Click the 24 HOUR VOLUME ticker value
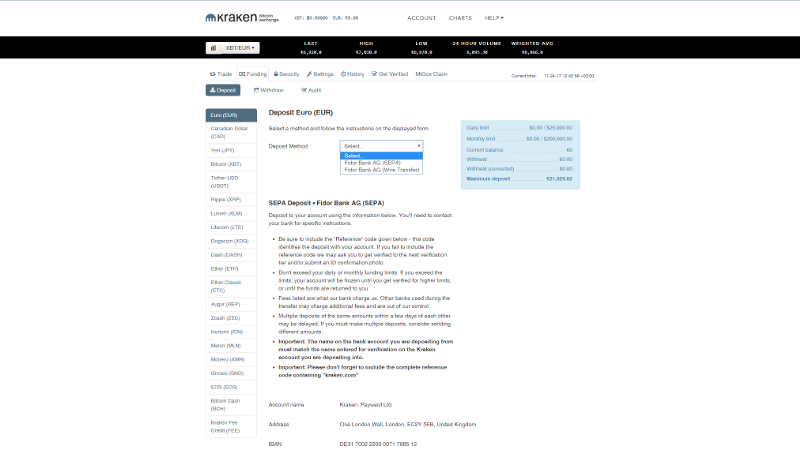800x453 pixels. click(x=477, y=53)
